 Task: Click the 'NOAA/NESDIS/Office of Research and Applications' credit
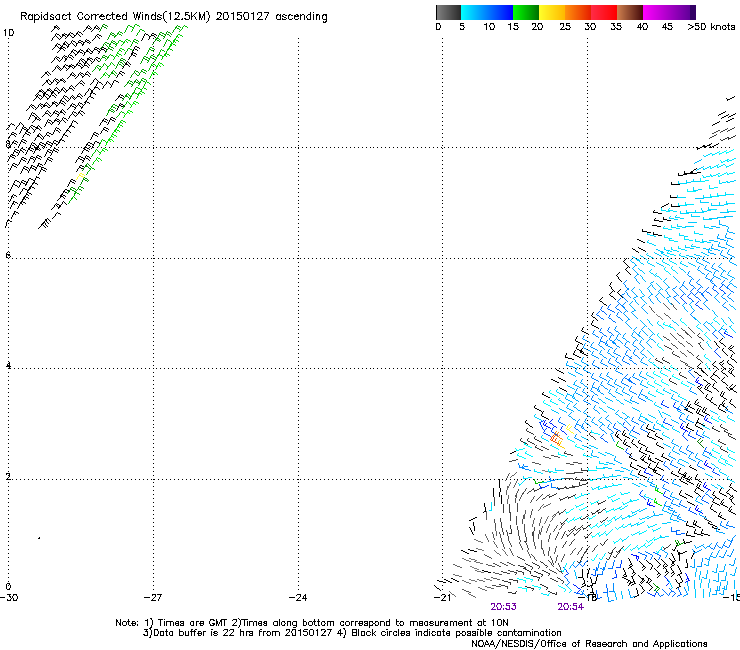point(589,644)
